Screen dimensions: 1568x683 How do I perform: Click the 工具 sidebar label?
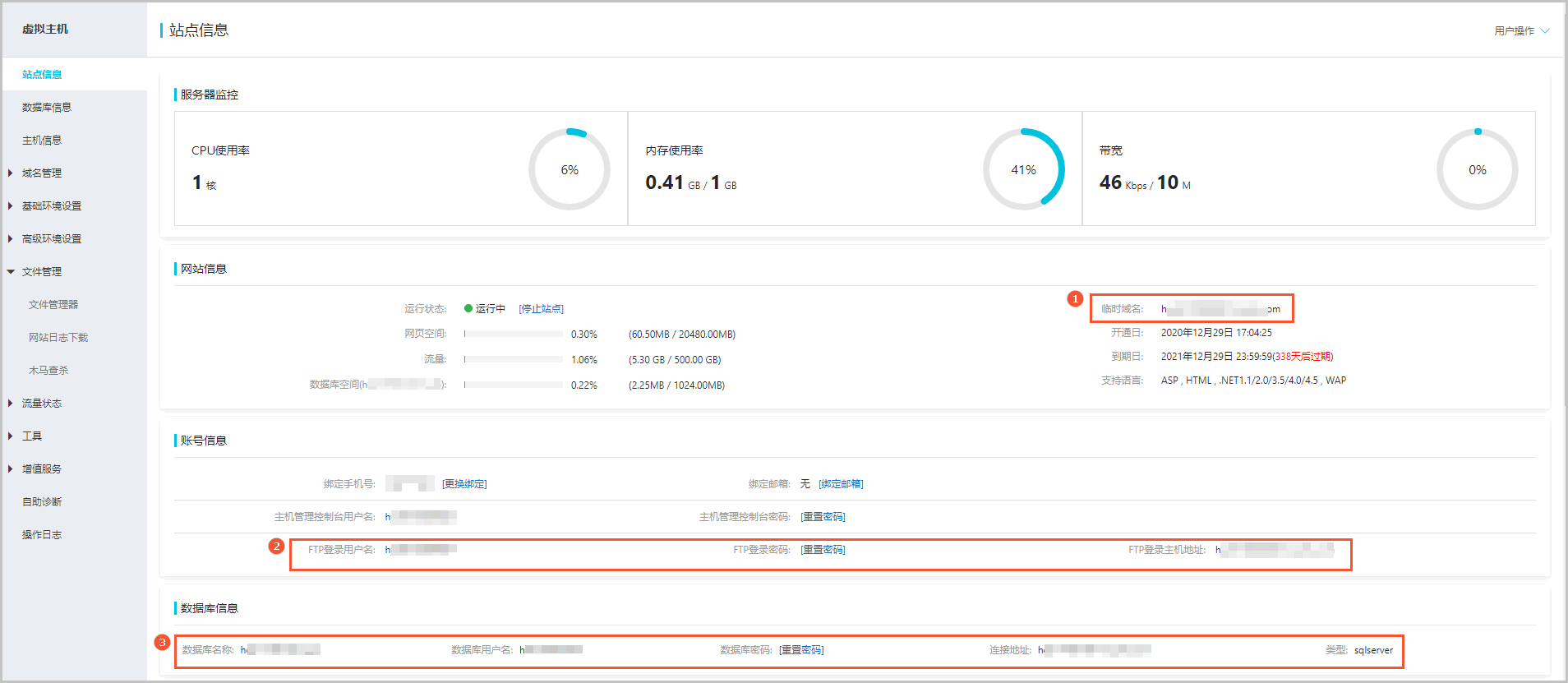pos(32,436)
